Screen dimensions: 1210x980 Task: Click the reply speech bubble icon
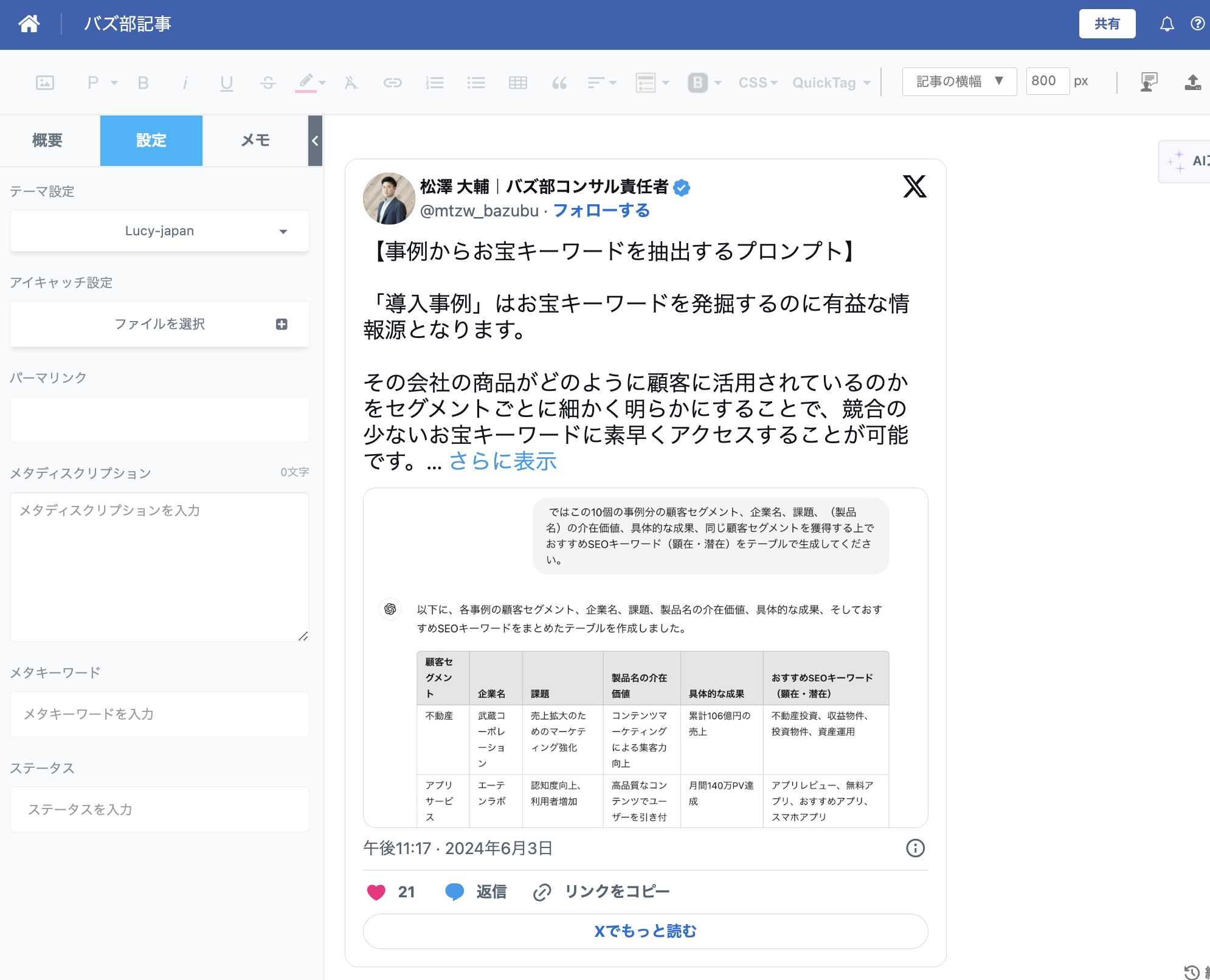(455, 892)
